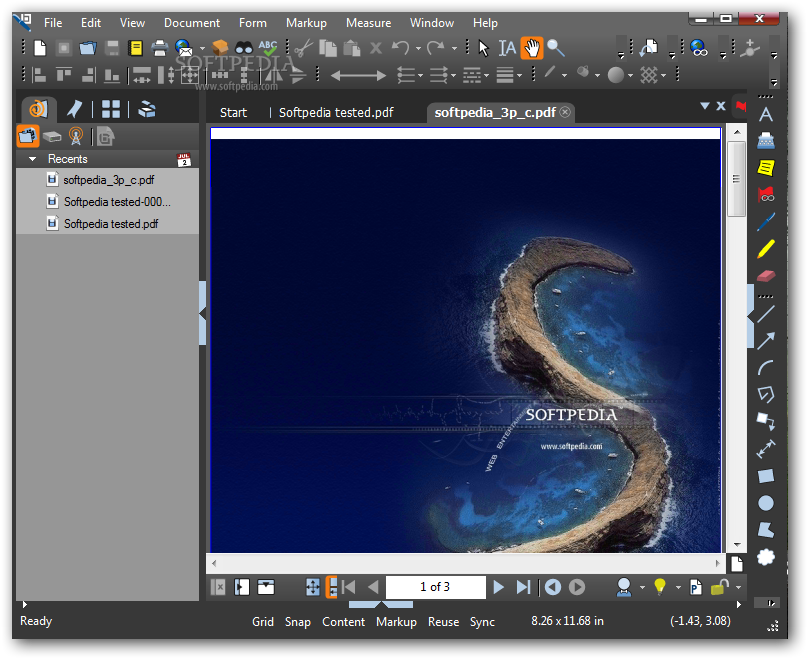This screenshot has height=659, width=808.
Task: Open the Document menu
Action: (192, 23)
